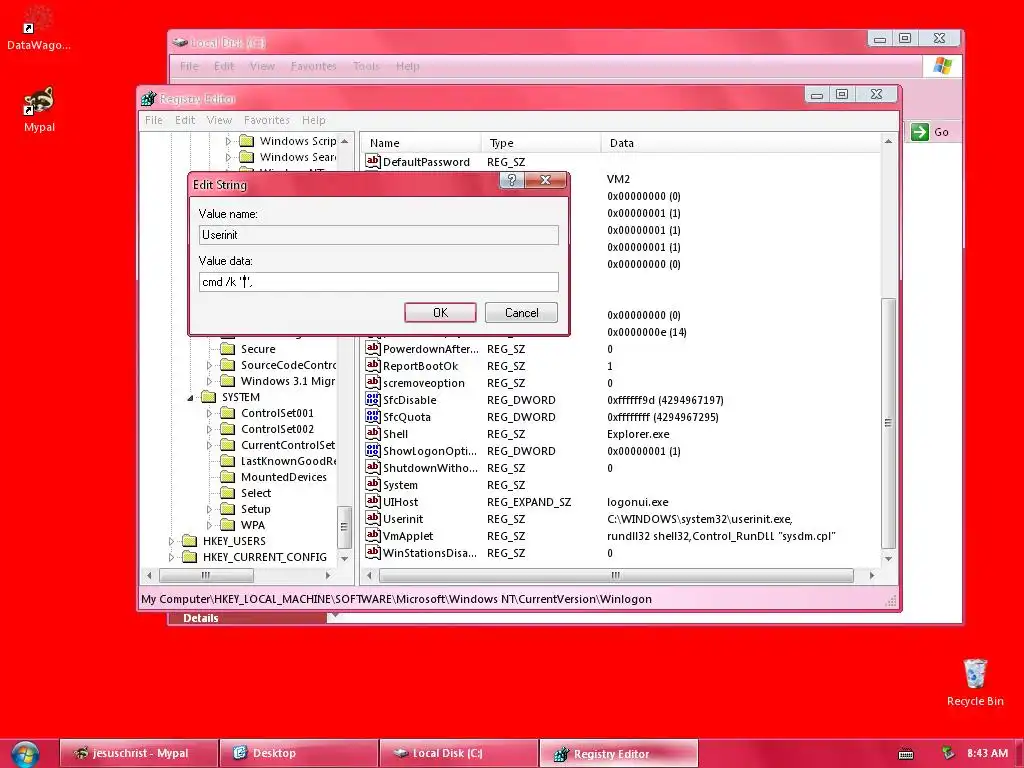Open the Help menu in Registry Editor
Screen dimensions: 1024x768
pyautogui.click(x=313, y=120)
